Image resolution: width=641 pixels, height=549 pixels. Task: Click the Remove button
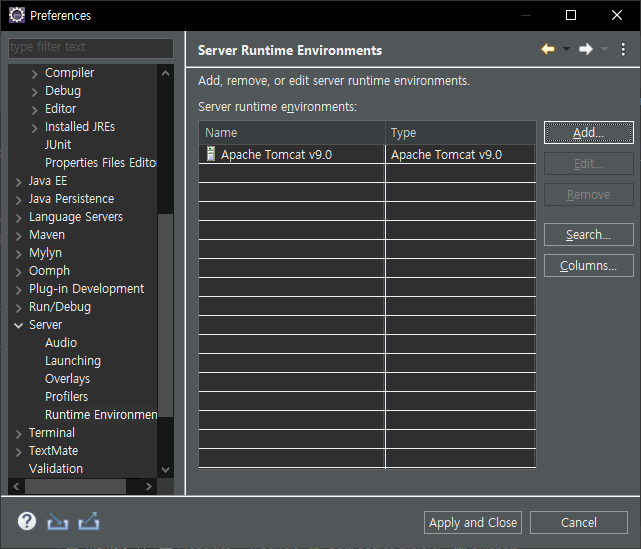pyautogui.click(x=589, y=195)
